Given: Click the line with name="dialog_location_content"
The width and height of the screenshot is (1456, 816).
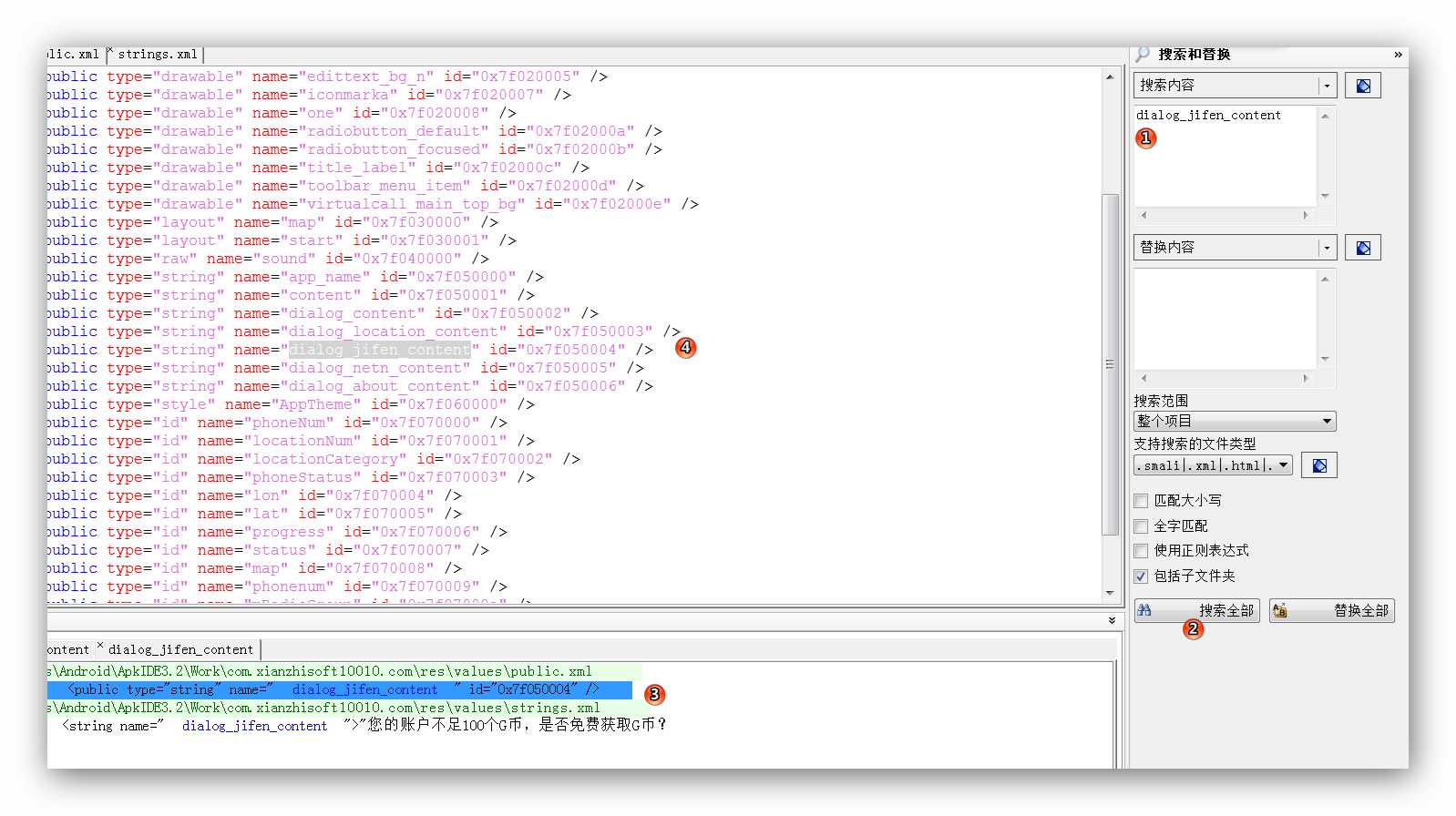Looking at the screenshot, I should tap(364, 331).
